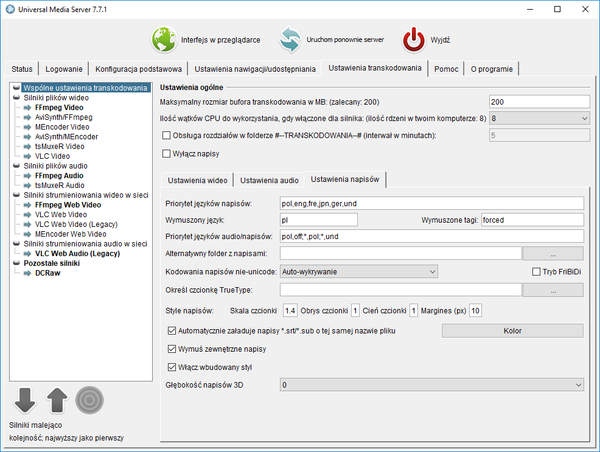Click the move engine down arrow
The height and width of the screenshot is (452, 600).
[25, 400]
